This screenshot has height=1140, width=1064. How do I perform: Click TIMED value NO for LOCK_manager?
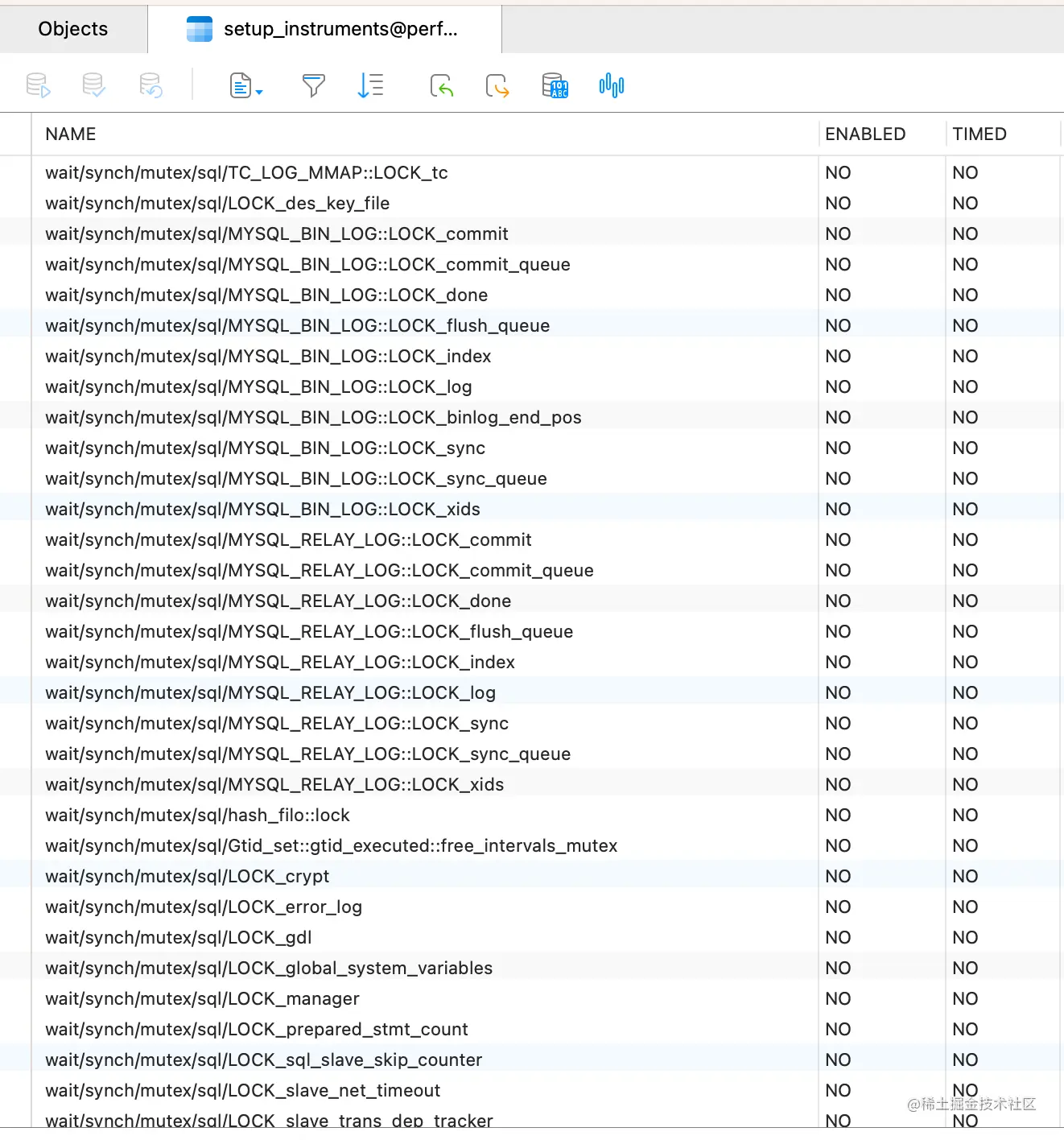965,998
